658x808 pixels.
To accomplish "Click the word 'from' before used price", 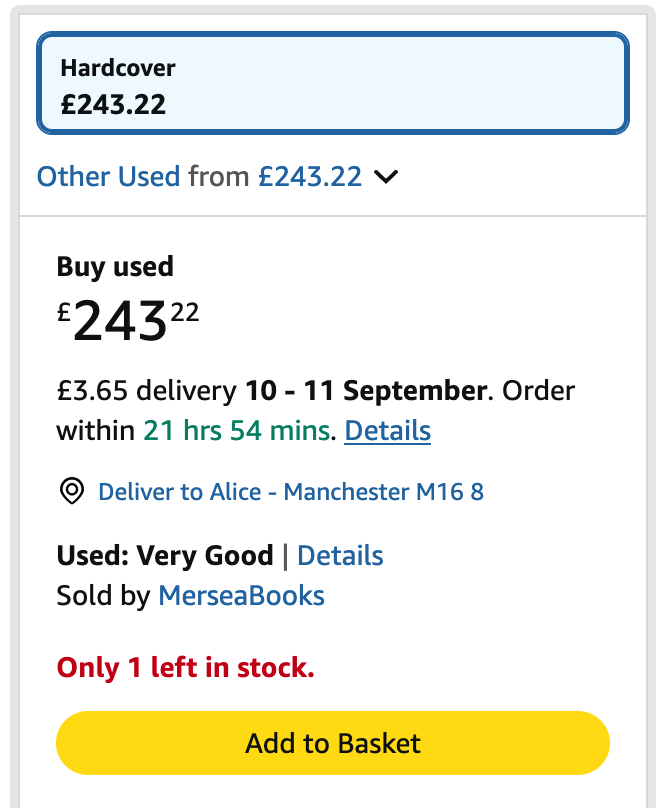I will tap(219, 177).
